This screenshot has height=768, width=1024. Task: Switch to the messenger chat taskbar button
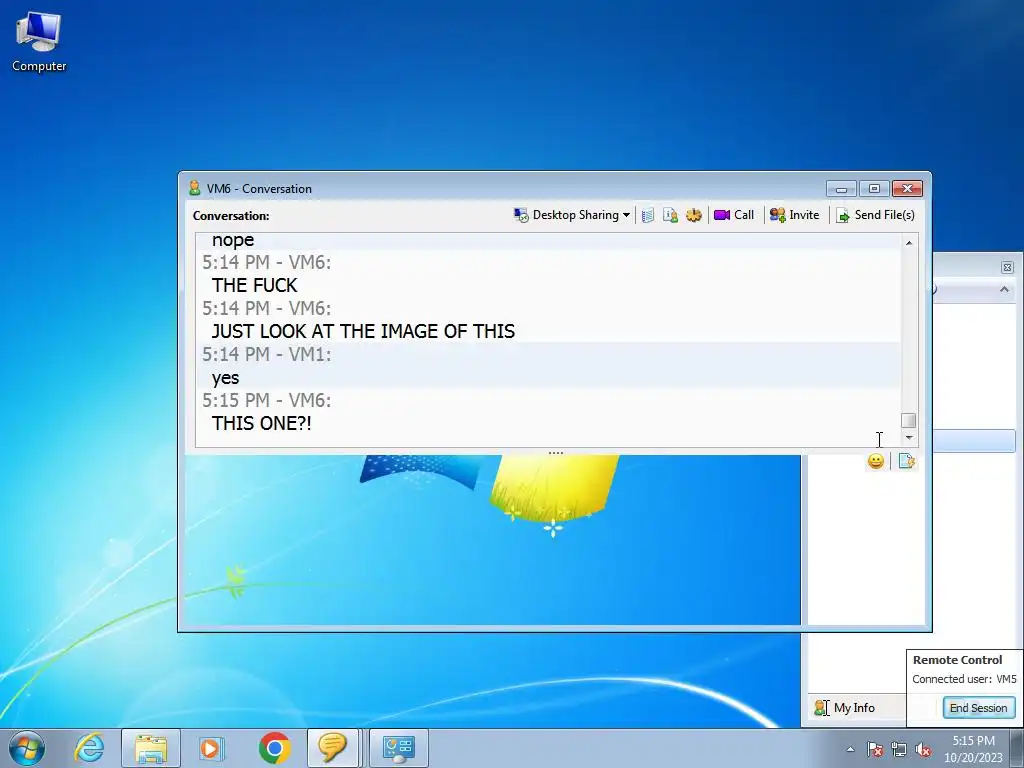click(332, 748)
